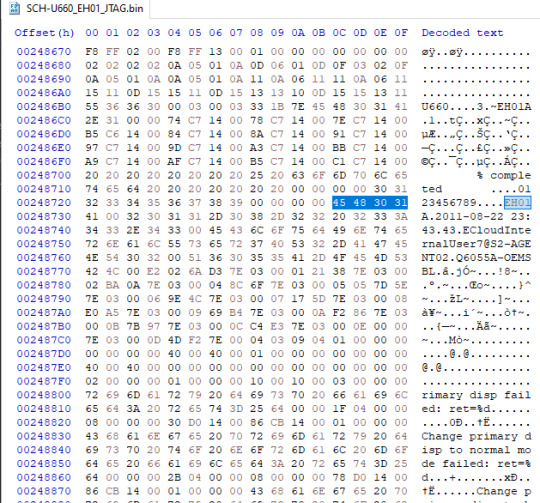The image size is (540, 503).
Task: Select offset row 002486C0
Action: (44, 120)
